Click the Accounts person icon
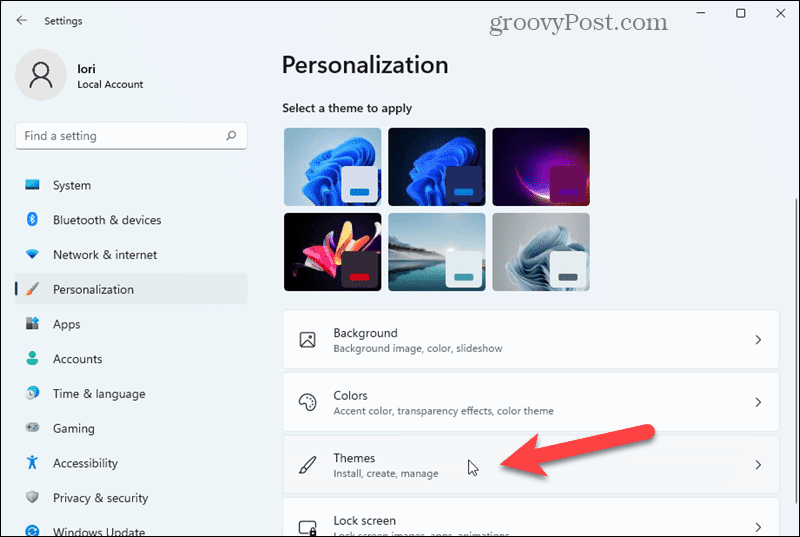 [32, 358]
